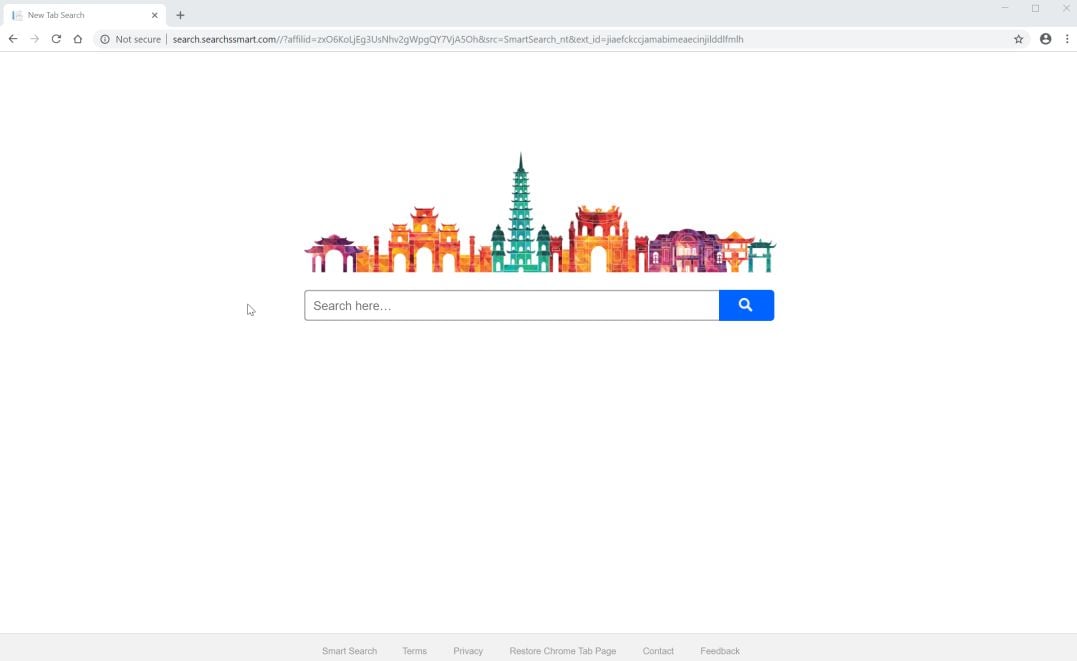Go back to the previous page

[13, 39]
